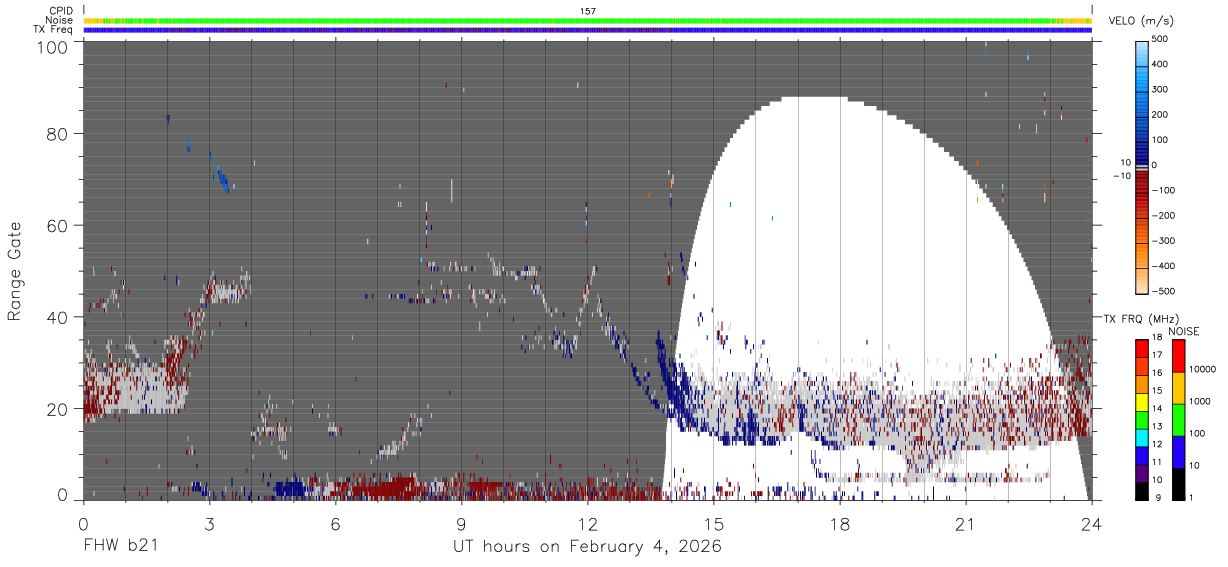Click the UT hour 12 tick label
The height and width of the screenshot is (567, 1228).
(x=587, y=523)
